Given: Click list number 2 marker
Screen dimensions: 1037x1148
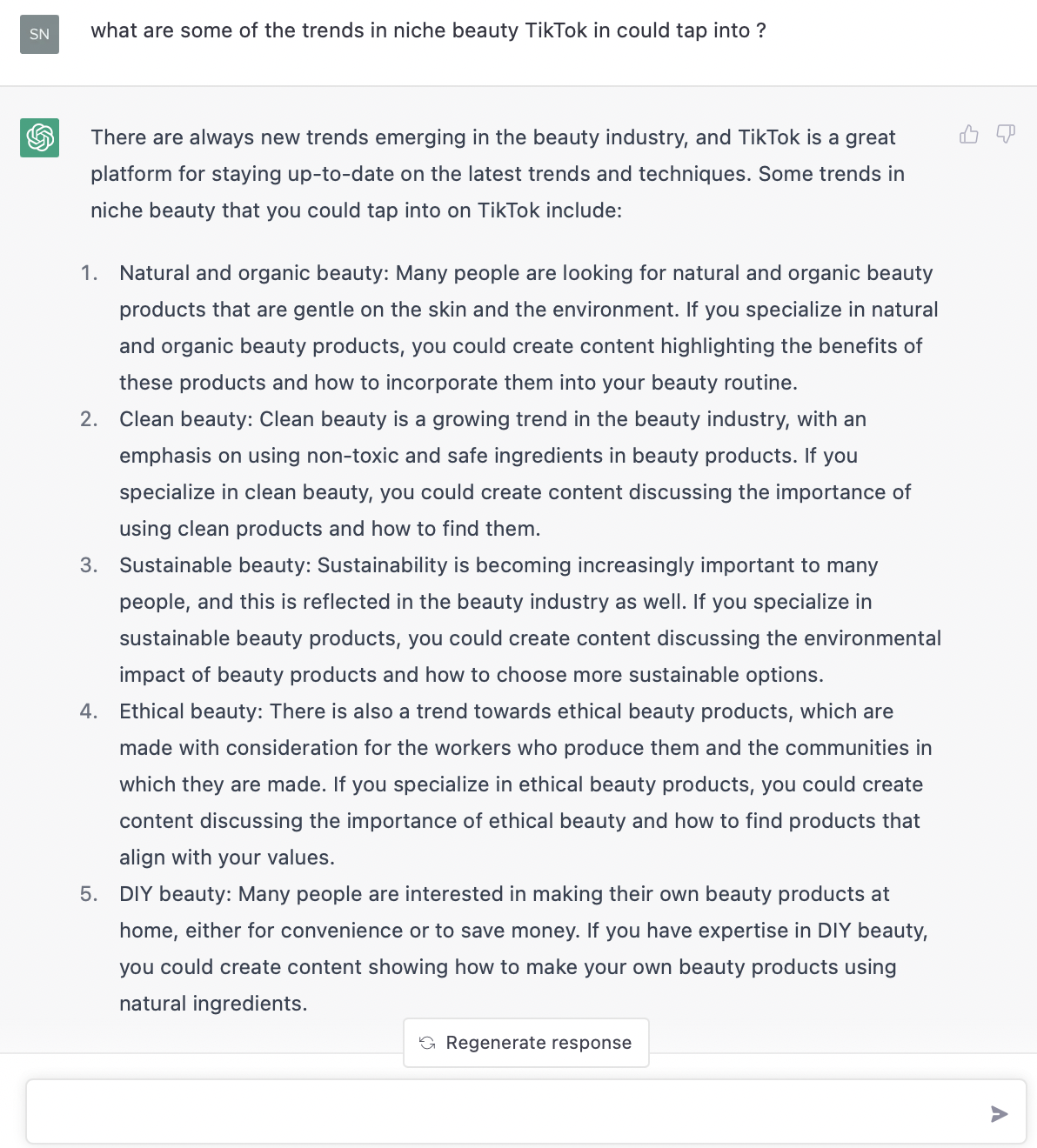Looking at the screenshot, I should (89, 420).
